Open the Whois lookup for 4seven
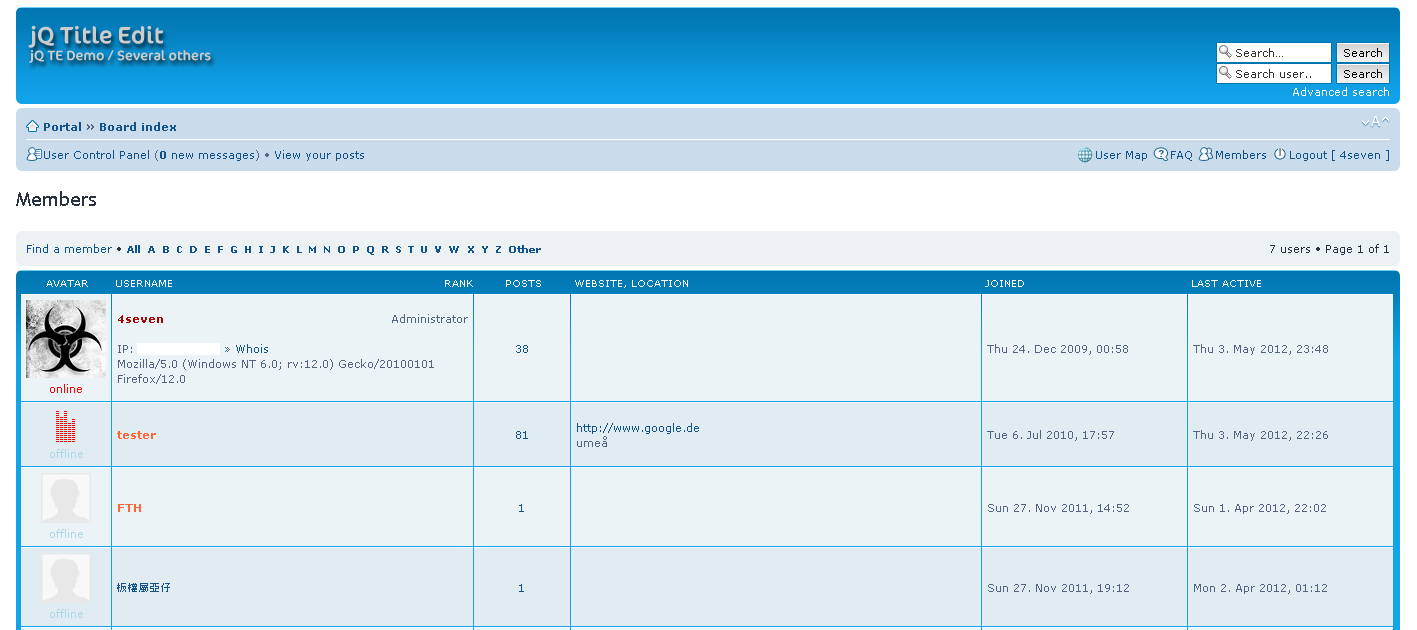The width and height of the screenshot is (1417, 630). tap(252, 349)
